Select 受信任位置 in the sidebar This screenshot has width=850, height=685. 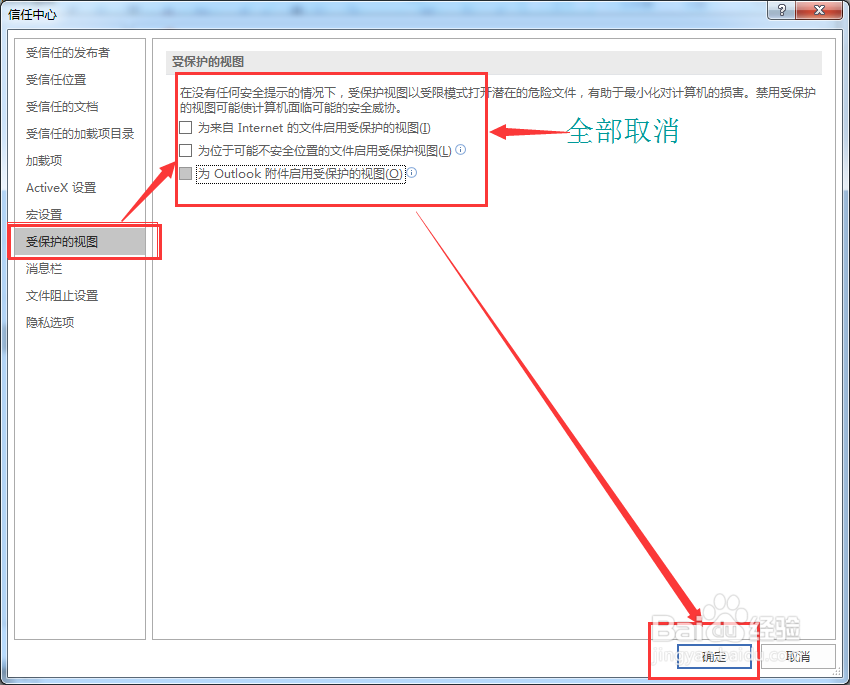click(x=56, y=80)
